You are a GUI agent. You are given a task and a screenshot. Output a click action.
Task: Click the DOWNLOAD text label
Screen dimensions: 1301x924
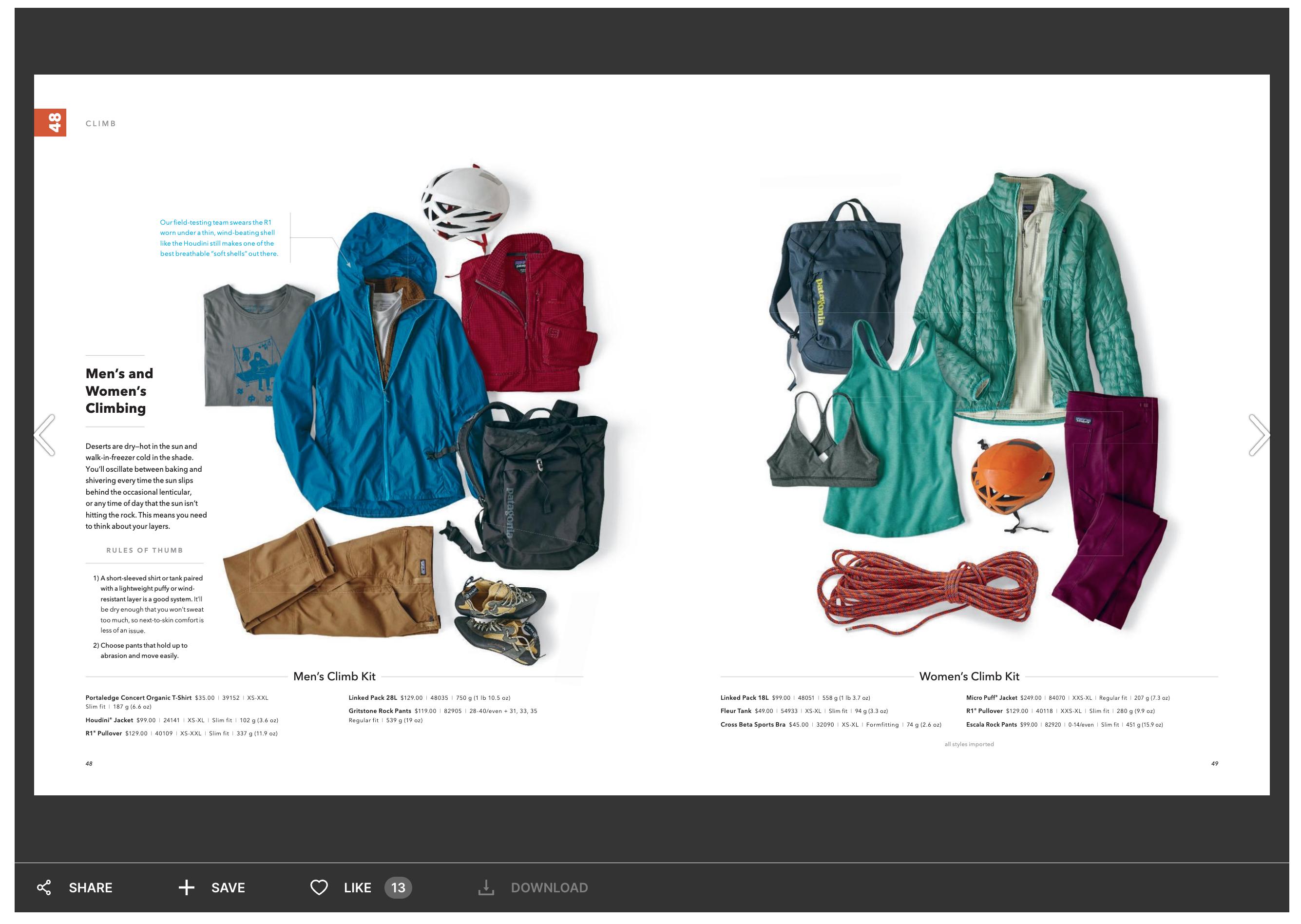549,887
